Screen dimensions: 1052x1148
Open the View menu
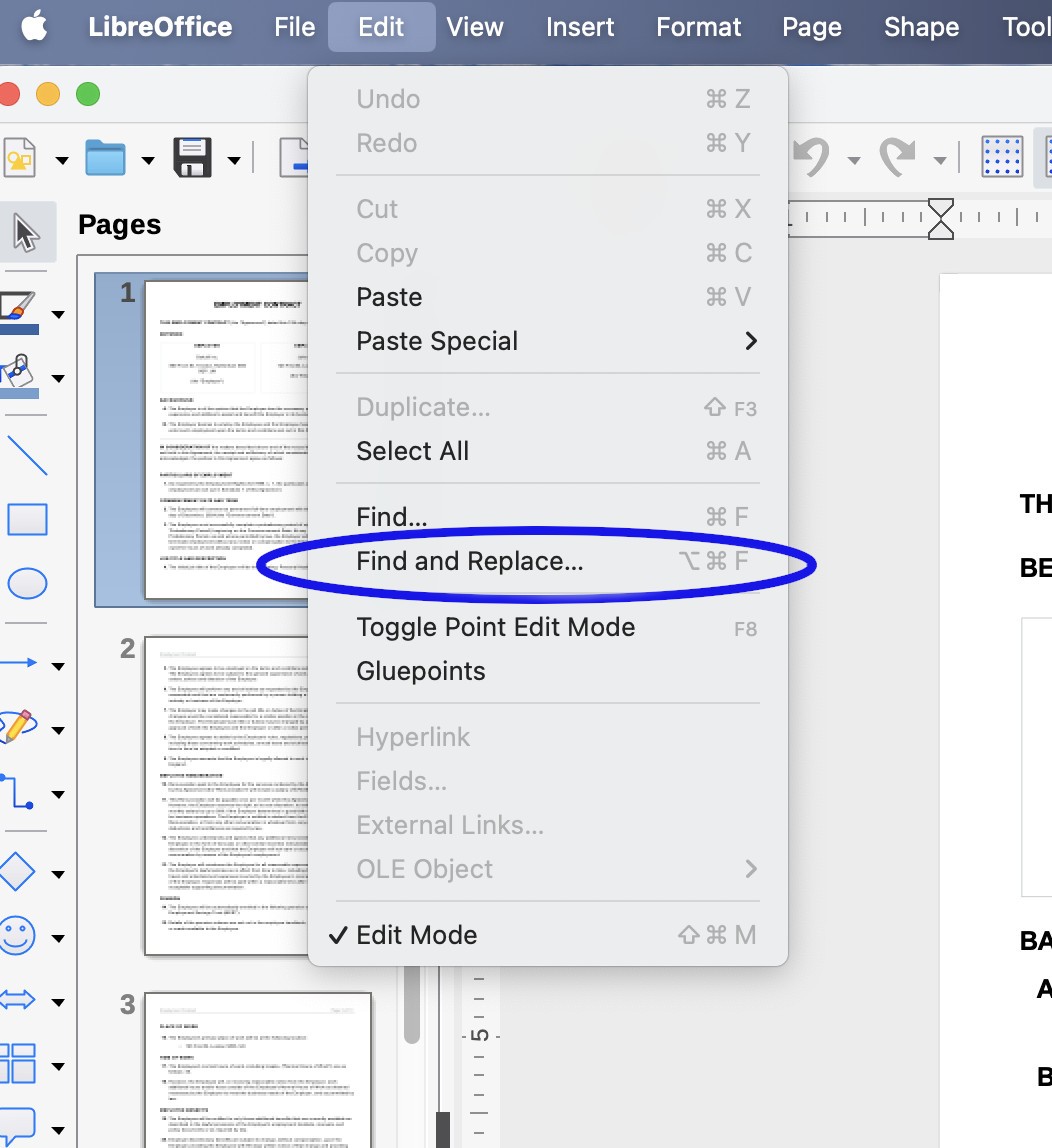pyautogui.click(x=474, y=27)
